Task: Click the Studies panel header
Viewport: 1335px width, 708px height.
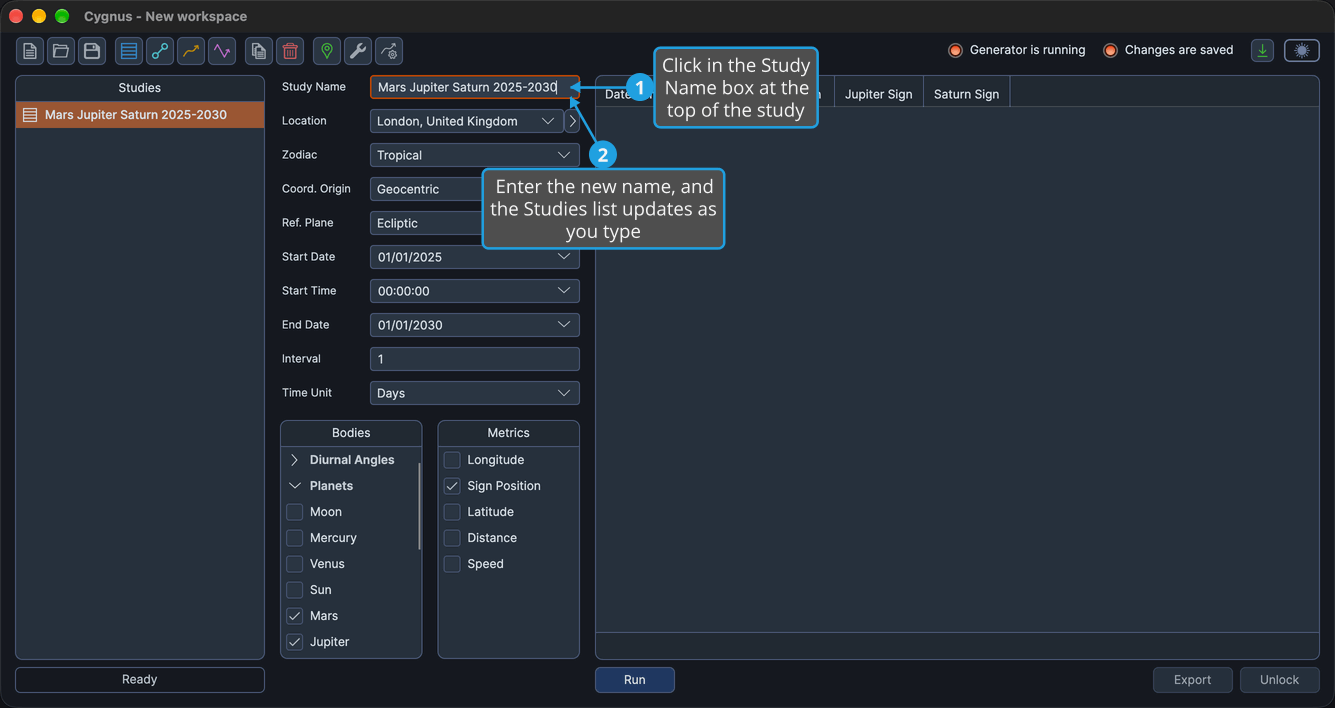Action: click(x=140, y=88)
